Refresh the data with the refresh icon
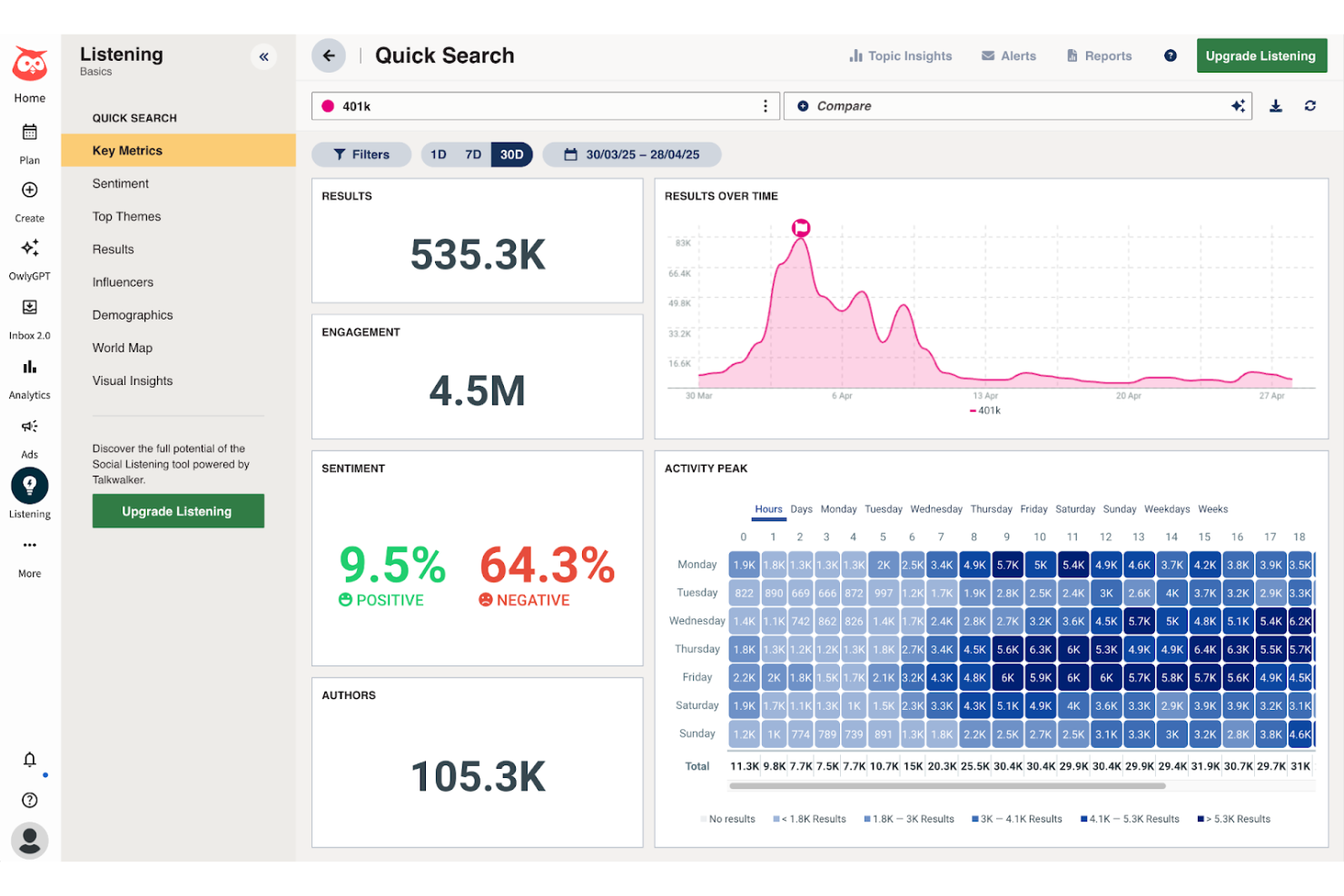The width and height of the screenshot is (1344, 896). pos(1309,105)
